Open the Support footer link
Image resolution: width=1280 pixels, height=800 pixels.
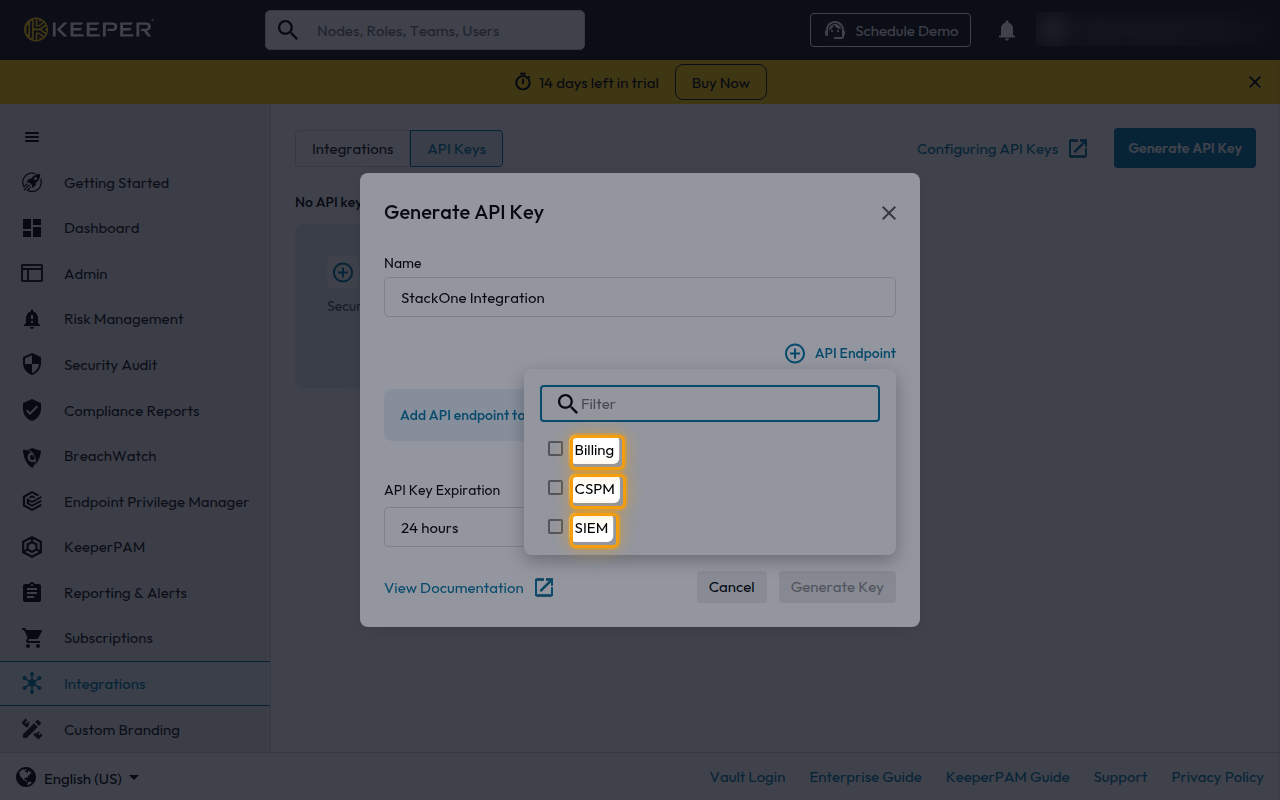click(x=1120, y=777)
